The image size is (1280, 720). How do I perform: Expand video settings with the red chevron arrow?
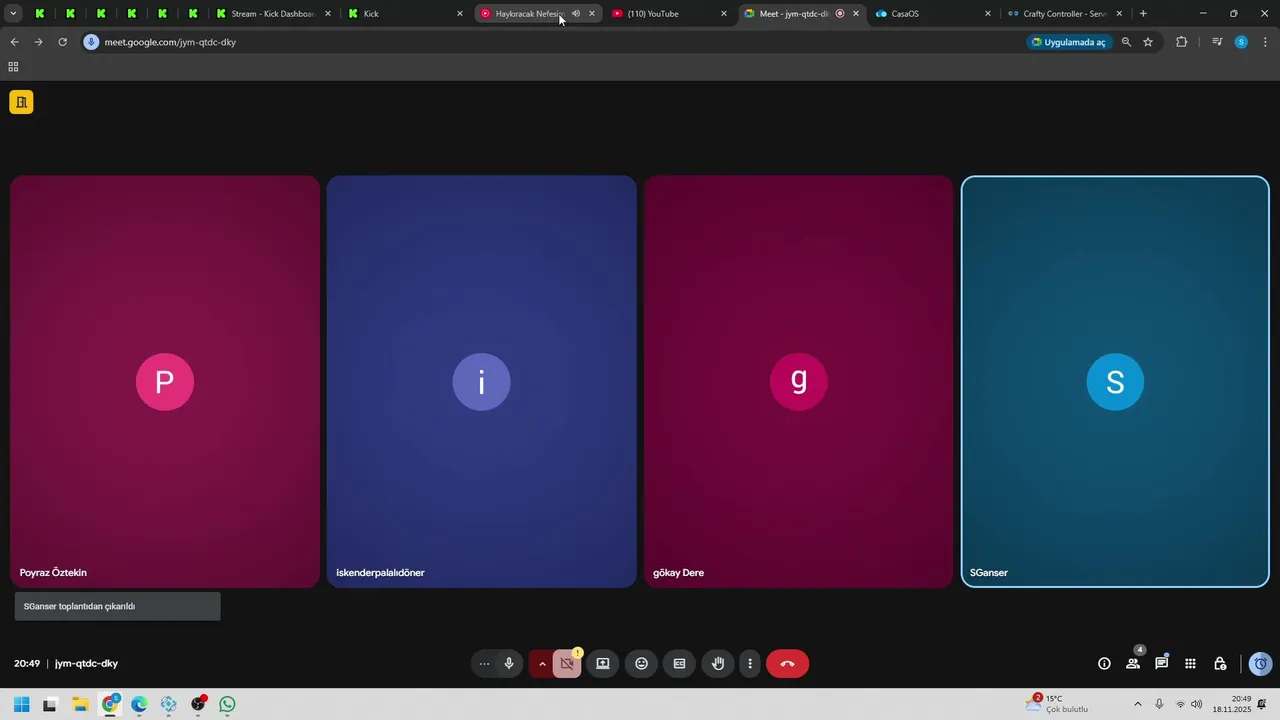(542, 664)
